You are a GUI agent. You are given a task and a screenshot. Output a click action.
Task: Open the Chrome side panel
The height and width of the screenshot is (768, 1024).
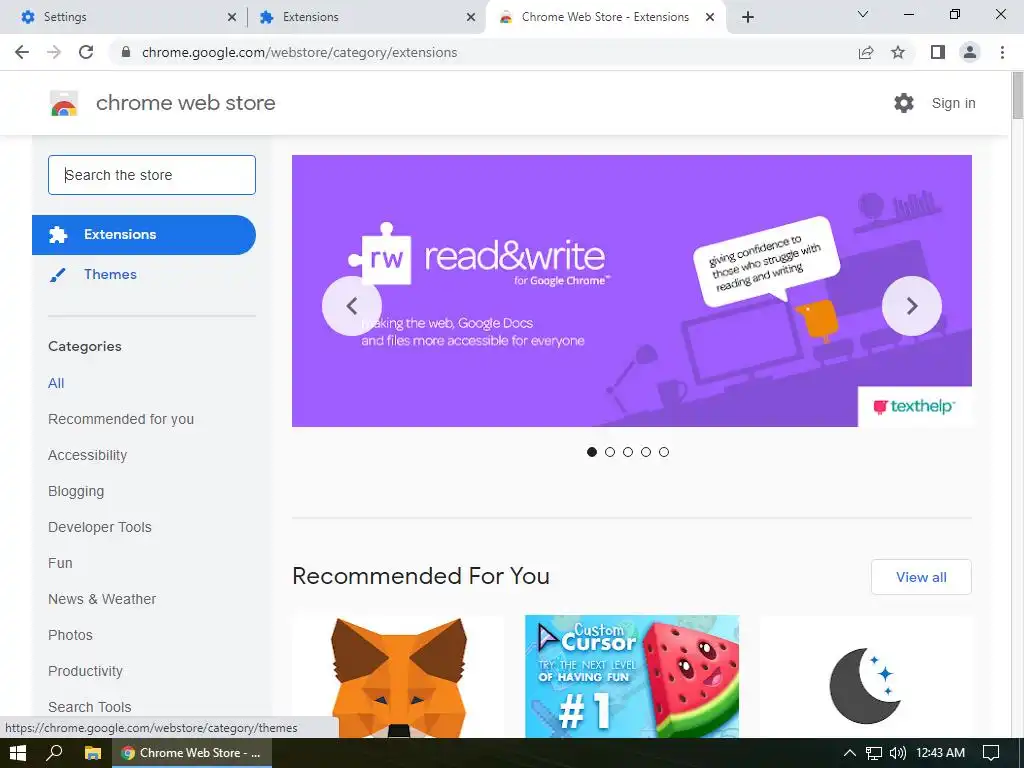[x=938, y=52]
